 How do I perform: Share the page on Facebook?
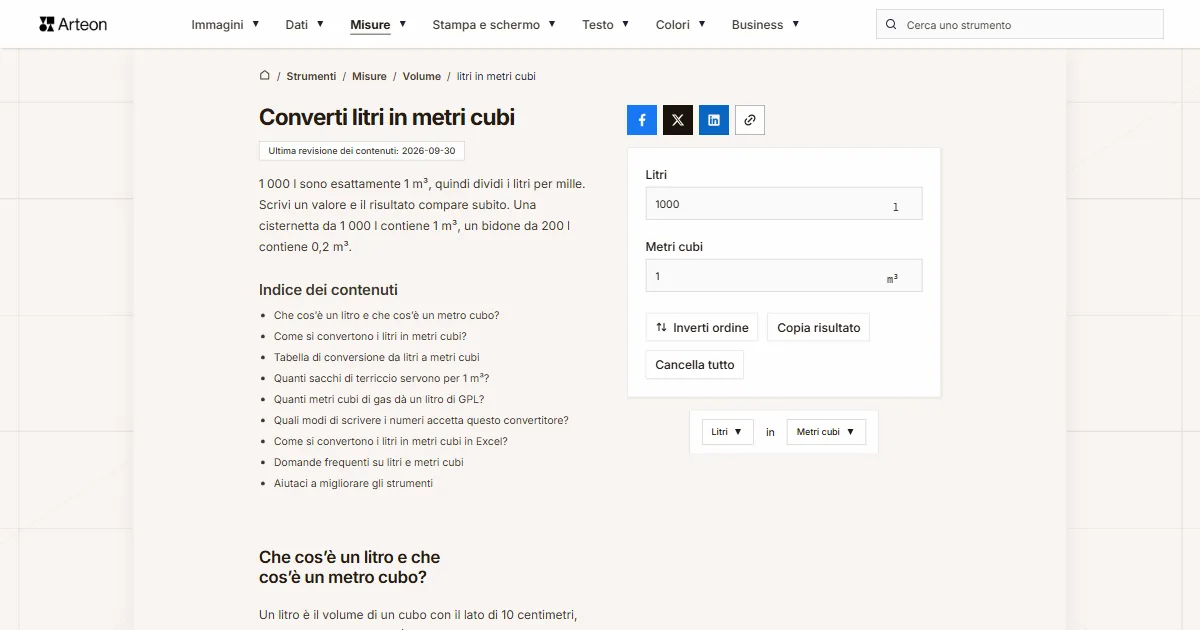[x=642, y=120]
